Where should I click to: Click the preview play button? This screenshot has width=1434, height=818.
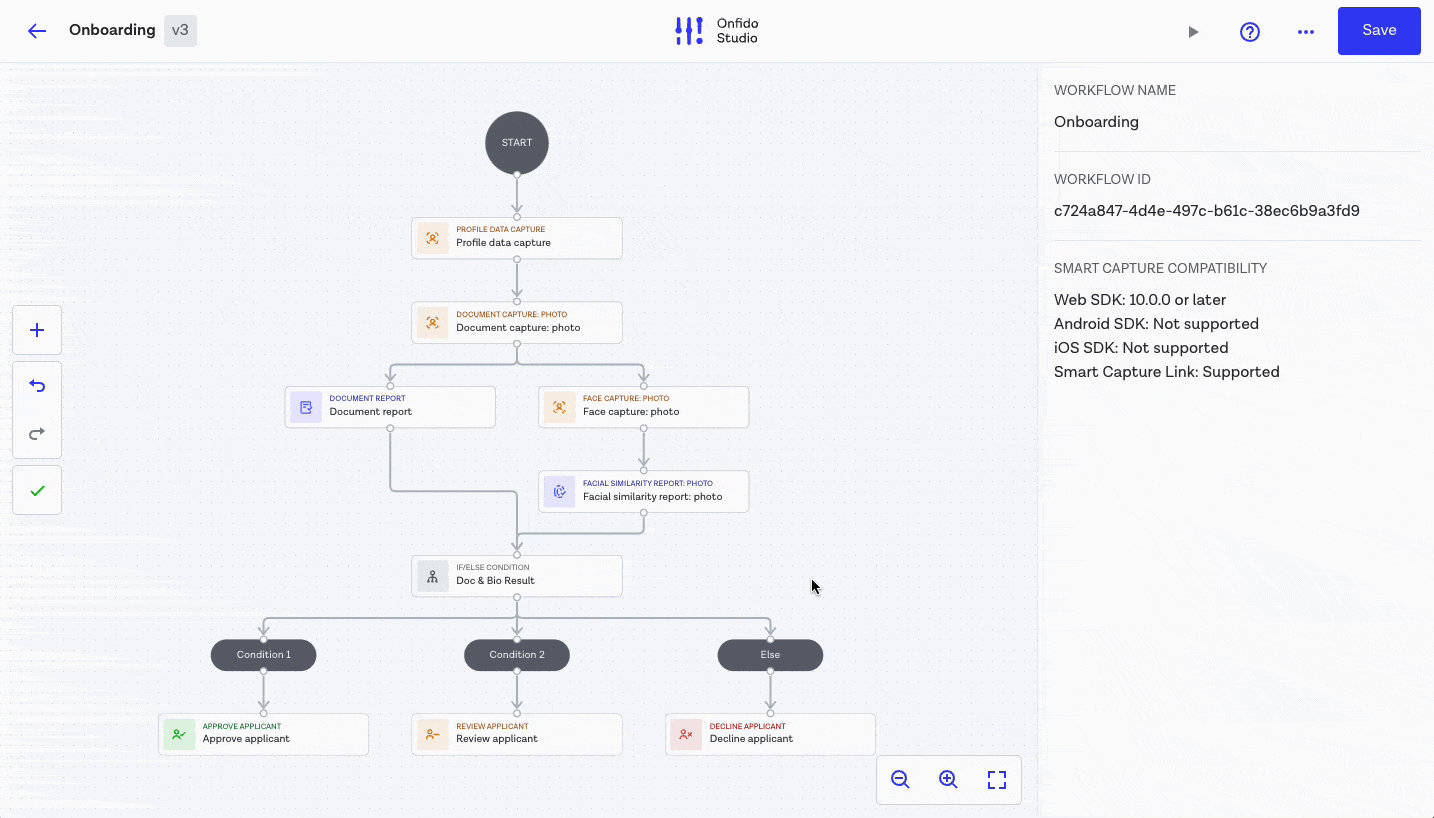pyautogui.click(x=1193, y=32)
